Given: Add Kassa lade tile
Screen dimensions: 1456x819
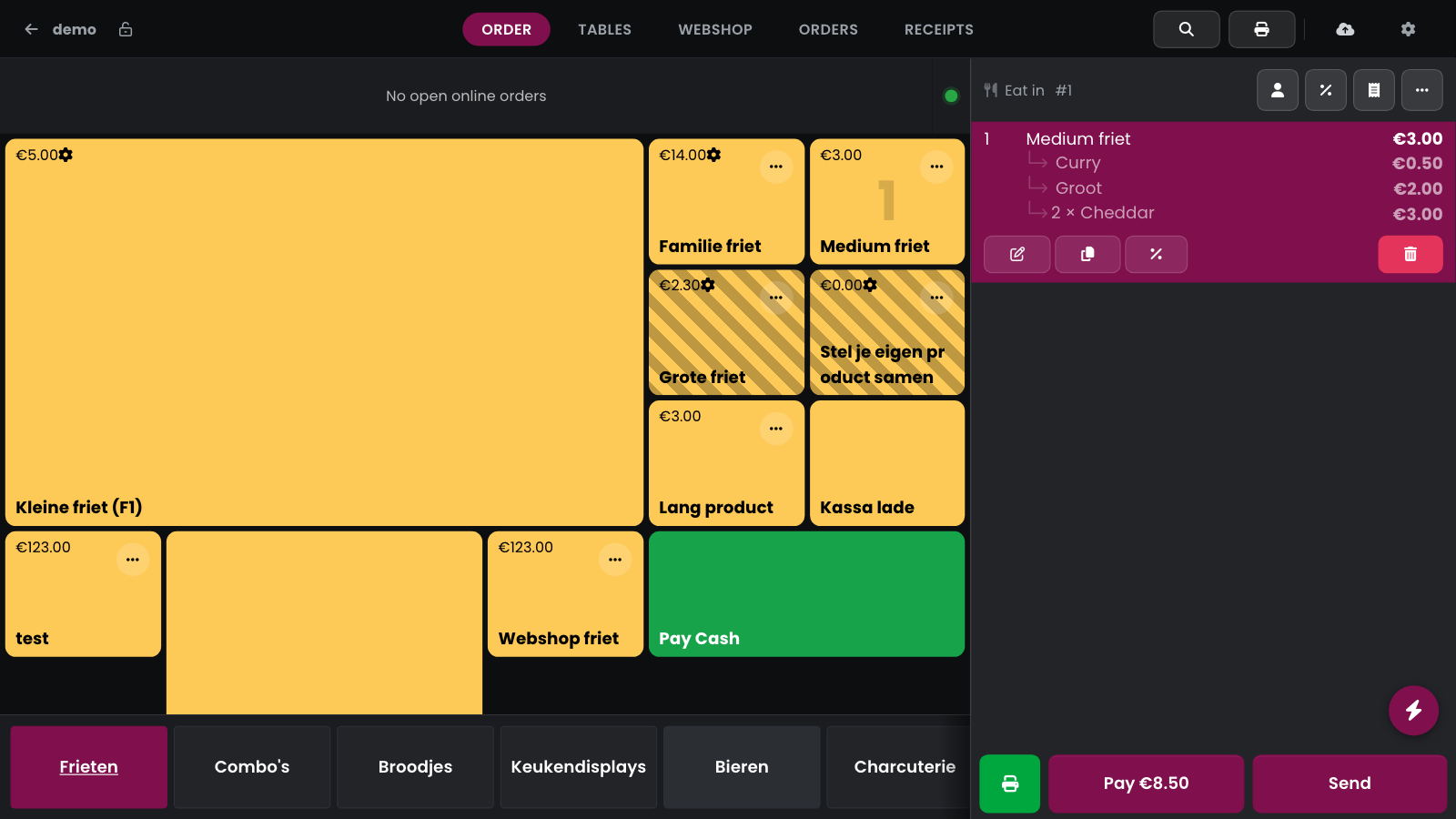Looking at the screenshot, I should (887, 463).
